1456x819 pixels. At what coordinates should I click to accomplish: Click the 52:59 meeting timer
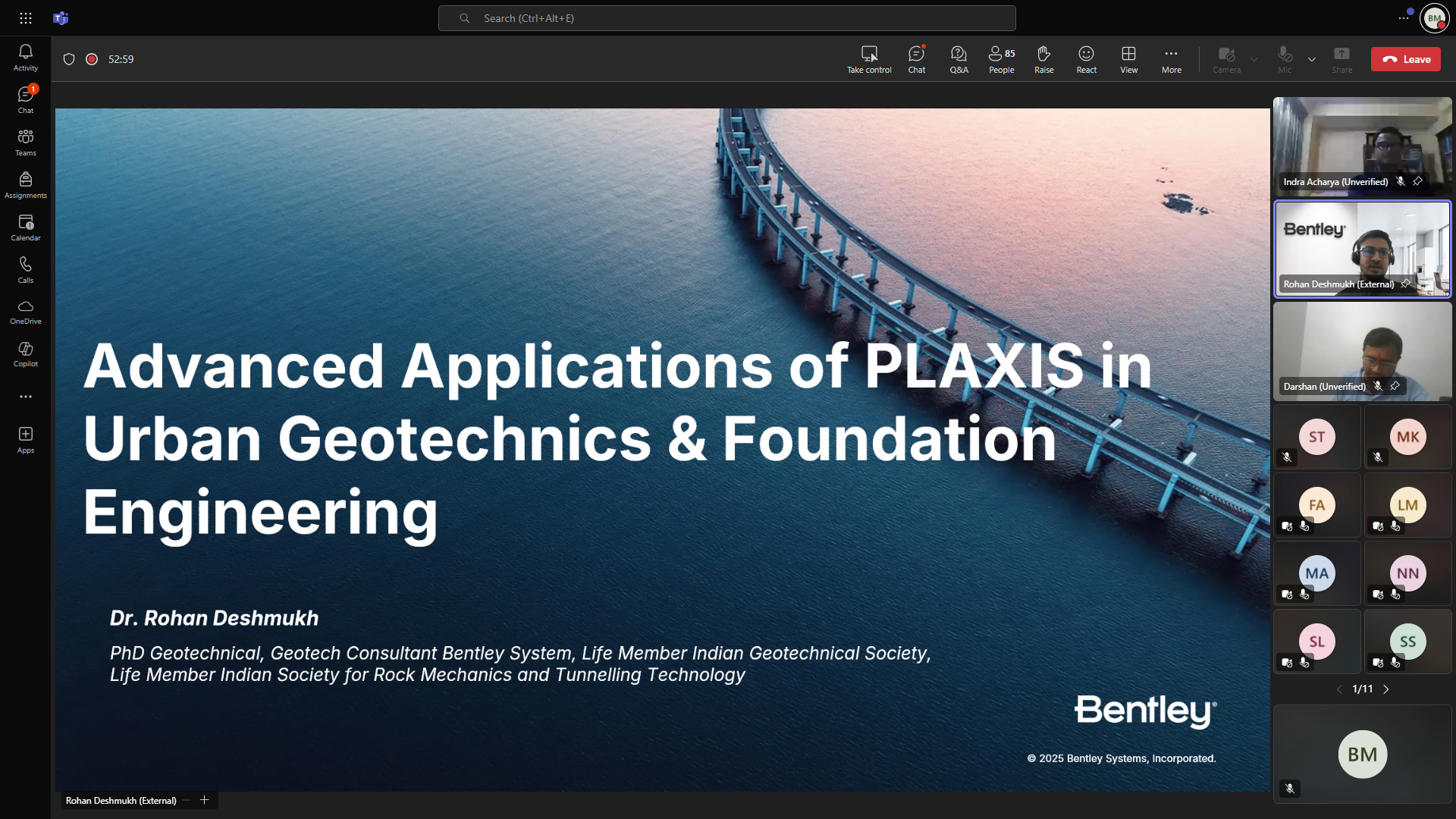tap(121, 59)
